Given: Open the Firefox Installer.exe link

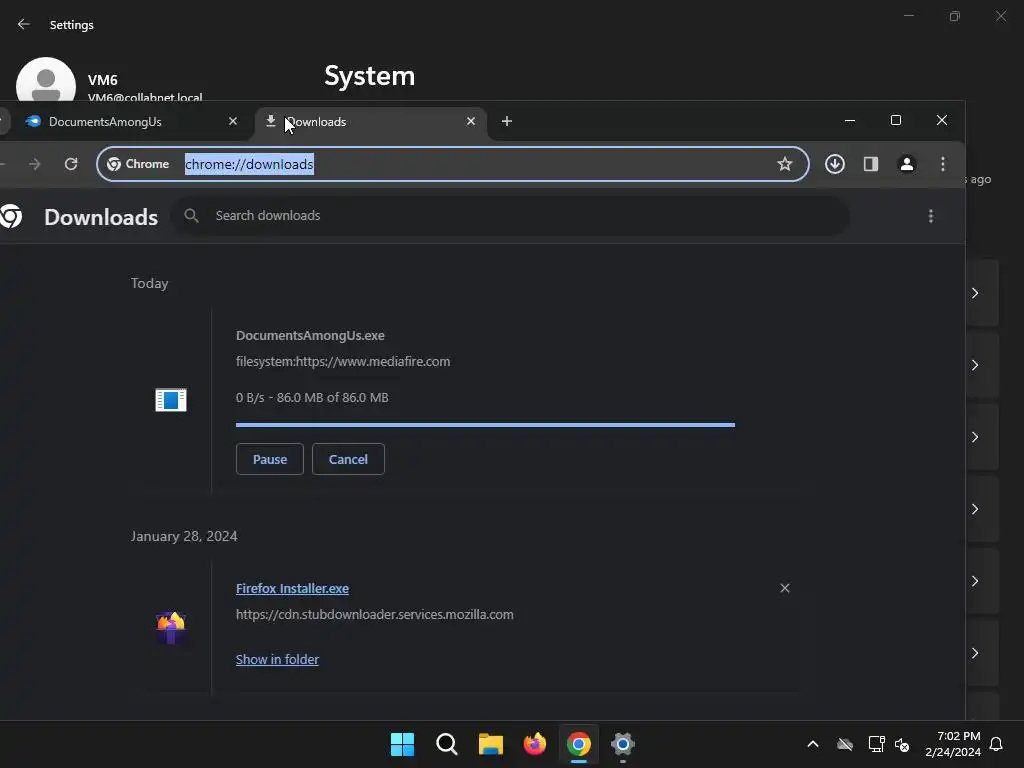Looking at the screenshot, I should (x=292, y=588).
